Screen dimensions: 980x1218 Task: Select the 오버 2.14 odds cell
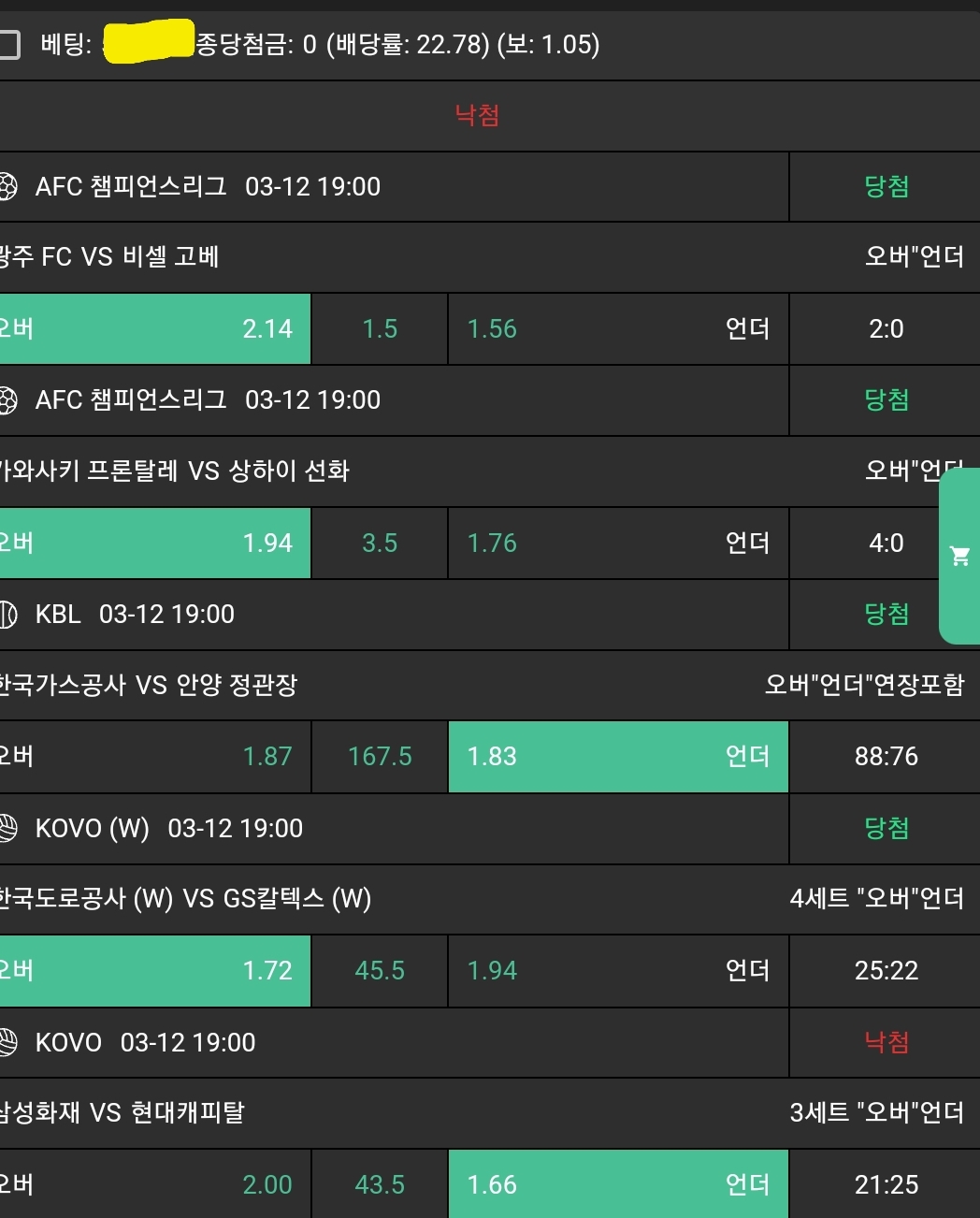tap(154, 329)
